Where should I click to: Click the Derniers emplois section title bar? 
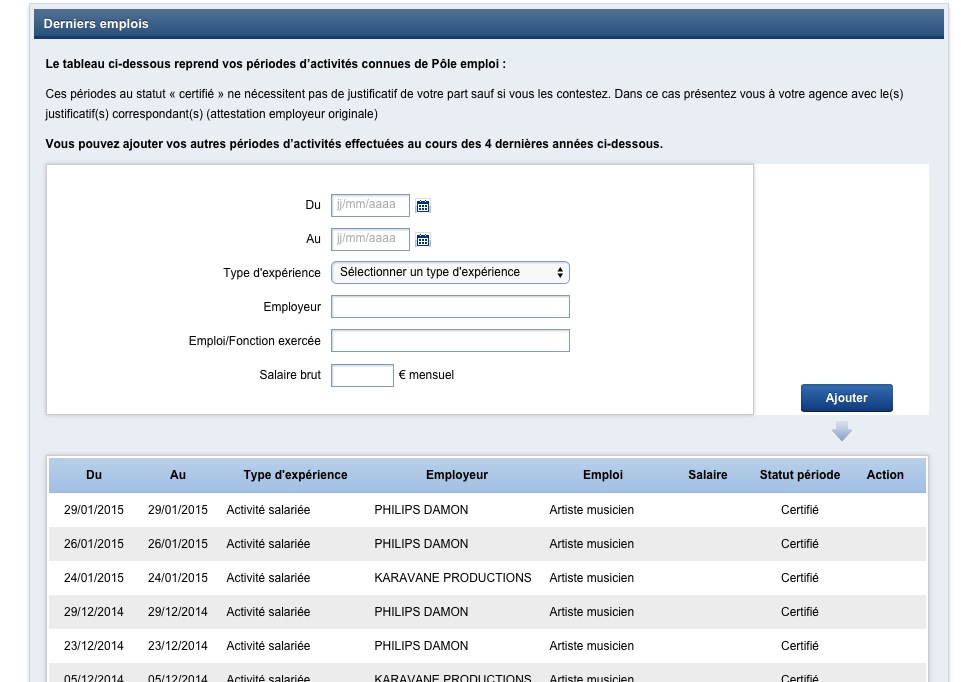pyautogui.click(x=488, y=24)
